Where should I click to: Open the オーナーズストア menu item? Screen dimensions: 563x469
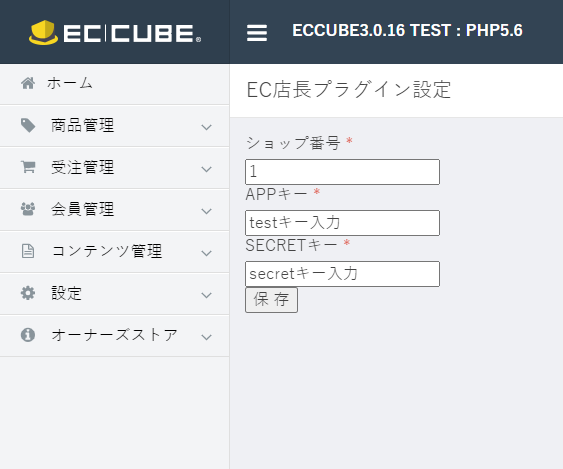coord(115,335)
